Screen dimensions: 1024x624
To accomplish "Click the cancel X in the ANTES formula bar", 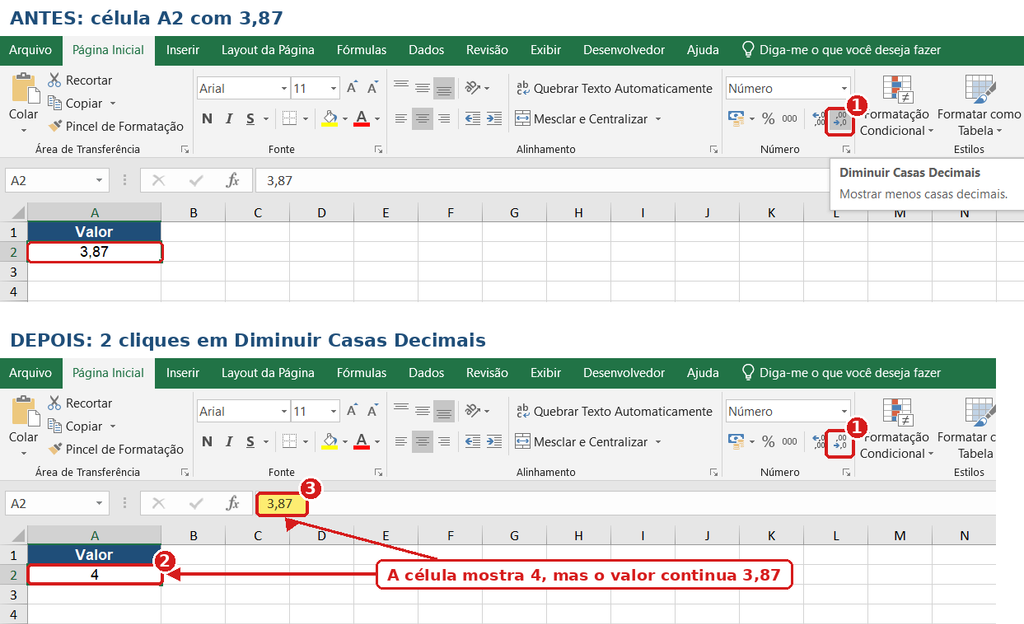I will point(159,181).
